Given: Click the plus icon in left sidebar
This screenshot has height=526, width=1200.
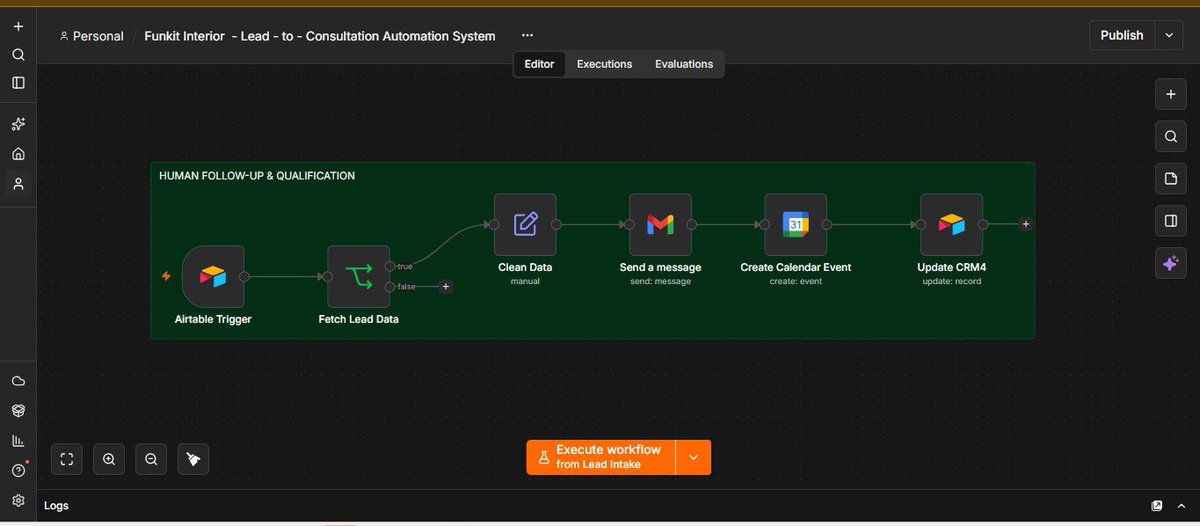Looking at the screenshot, I should 18,26.
